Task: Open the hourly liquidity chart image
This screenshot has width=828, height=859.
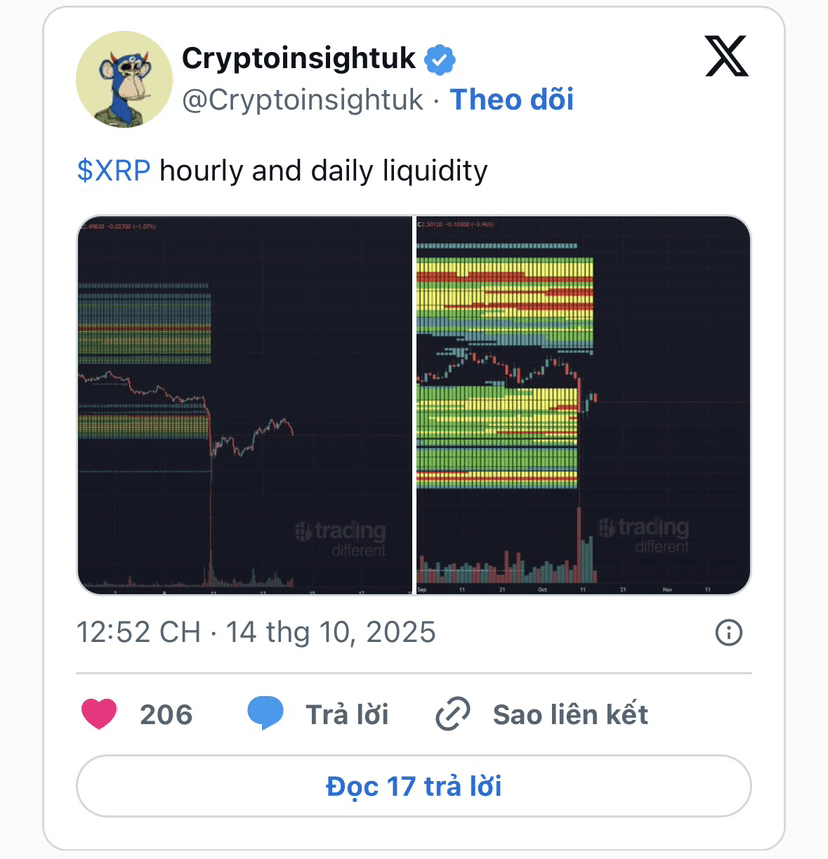Action: click(244, 405)
